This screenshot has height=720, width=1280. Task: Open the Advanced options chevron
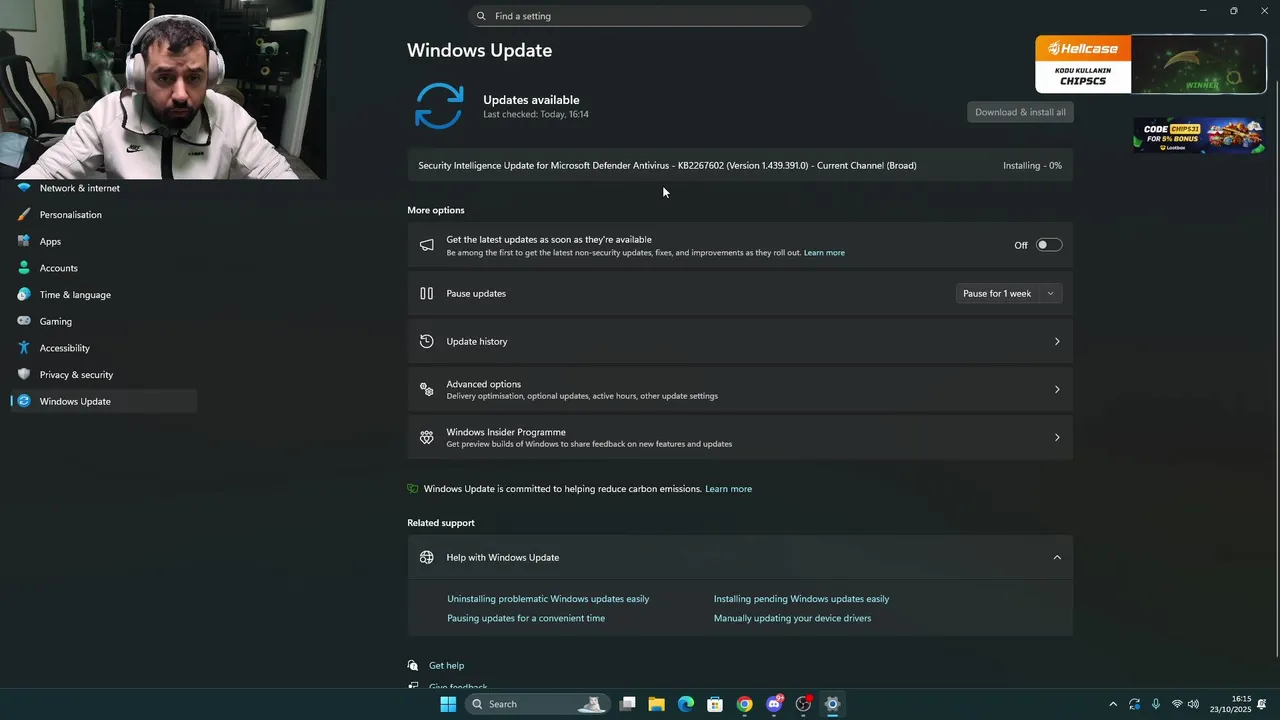point(1057,390)
